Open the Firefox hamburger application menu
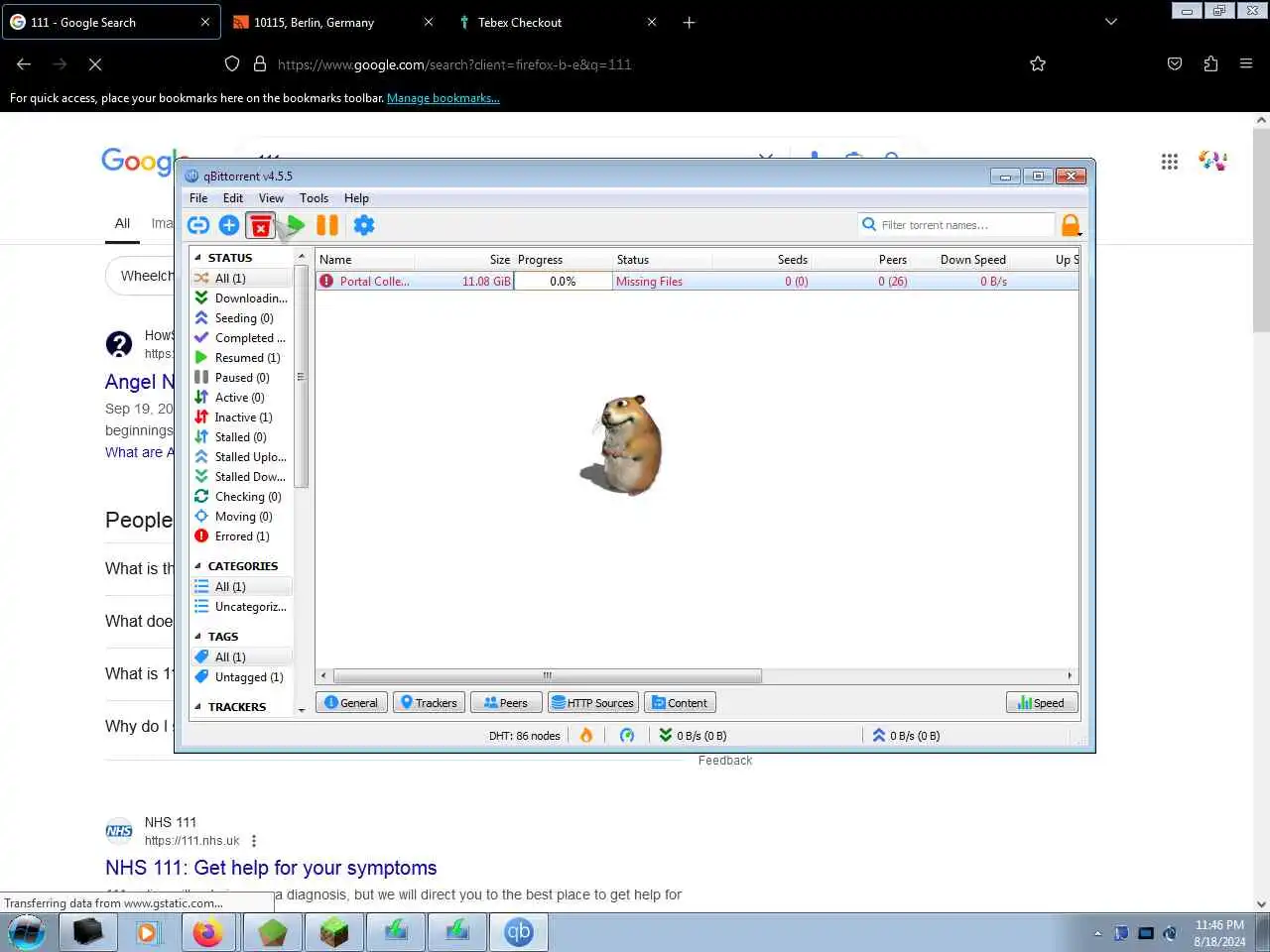This screenshot has width=1270, height=952. pos(1246,63)
